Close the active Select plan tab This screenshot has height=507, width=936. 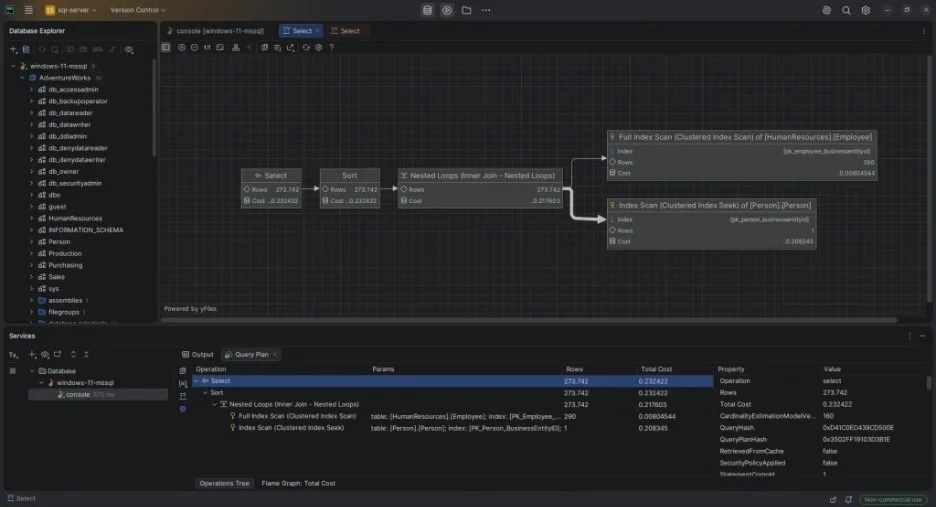pos(317,31)
